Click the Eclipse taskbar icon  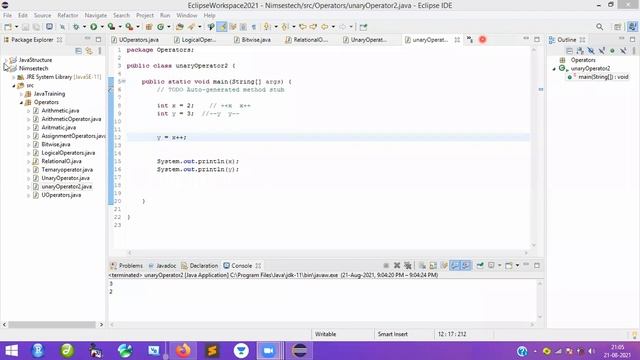pyautogui.click(x=300, y=351)
